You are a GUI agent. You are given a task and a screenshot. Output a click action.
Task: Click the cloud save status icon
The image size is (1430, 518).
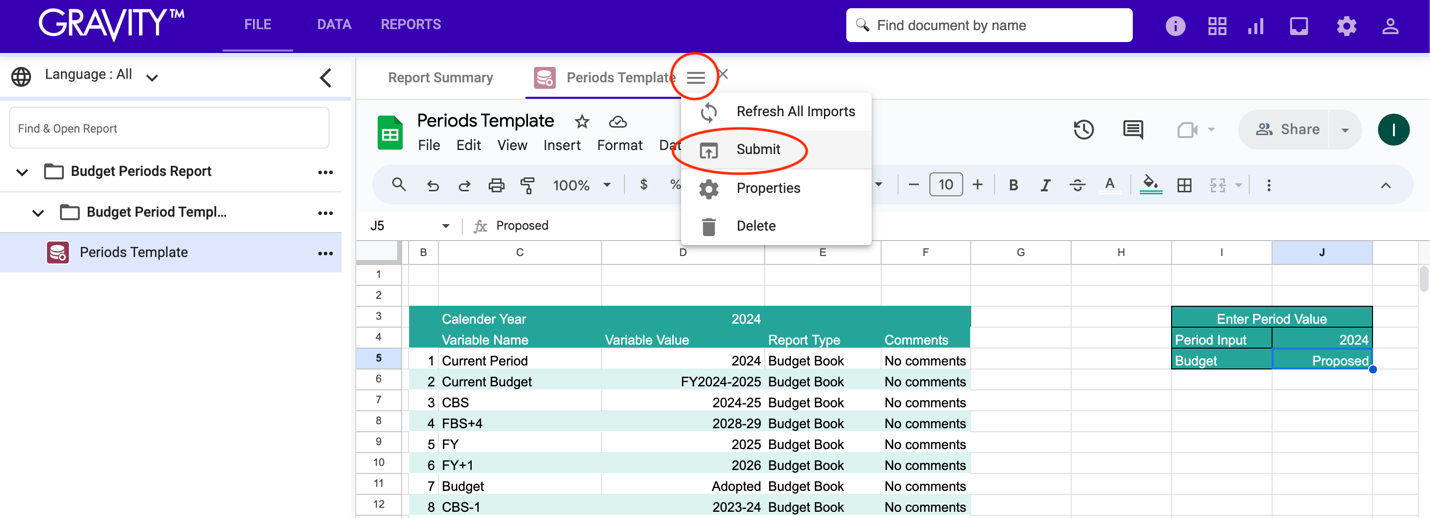(618, 121)
